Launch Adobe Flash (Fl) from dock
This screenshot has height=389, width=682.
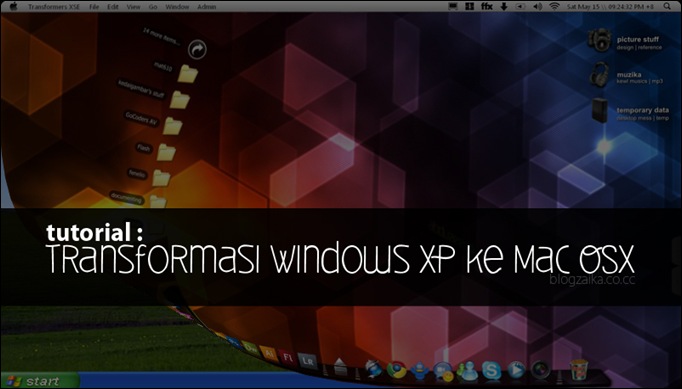pyautogui.click(x=288, y=357)
